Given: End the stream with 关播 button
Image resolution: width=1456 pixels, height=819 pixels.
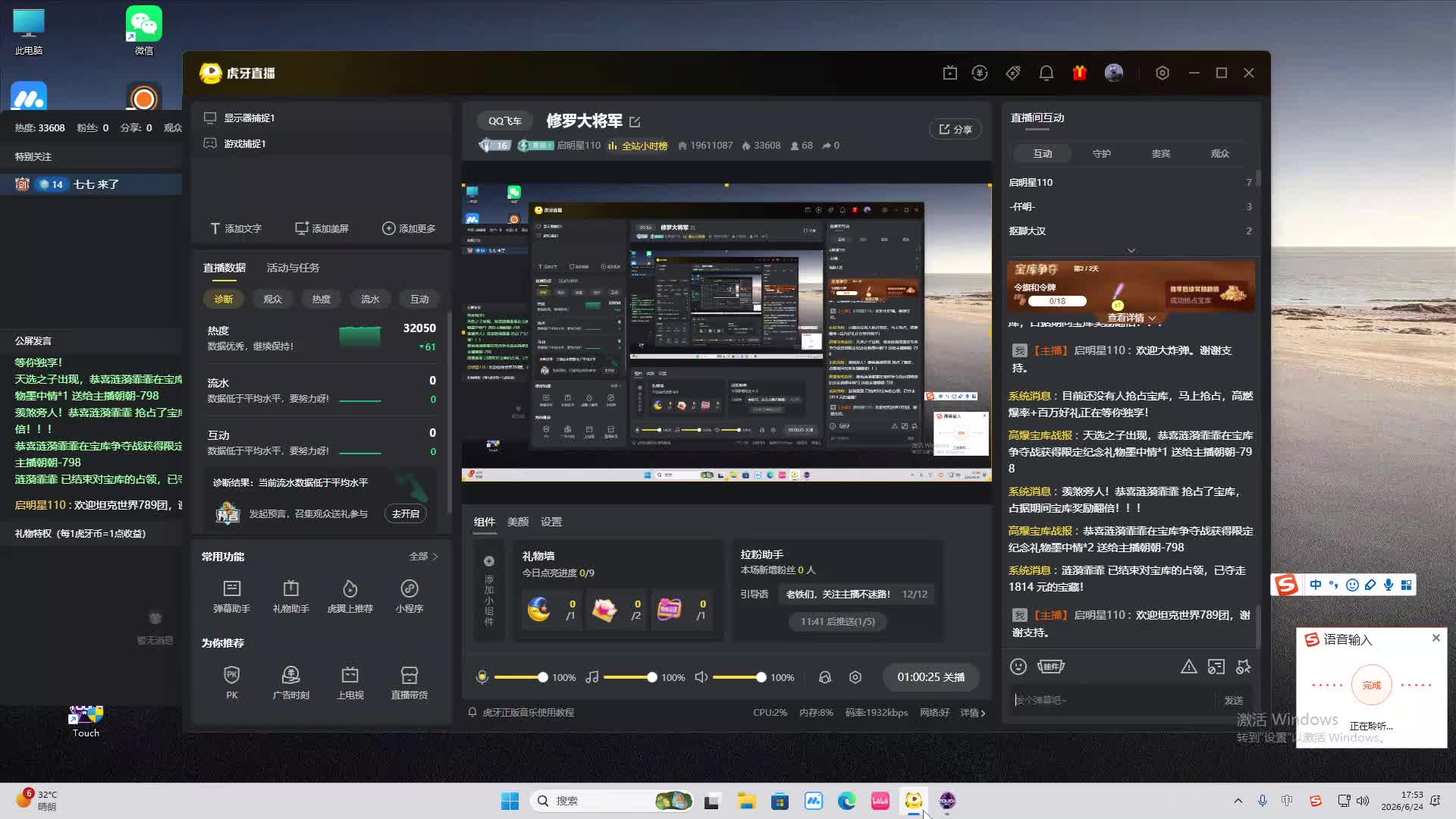Looking at the screenshot, I should point(931,677).
